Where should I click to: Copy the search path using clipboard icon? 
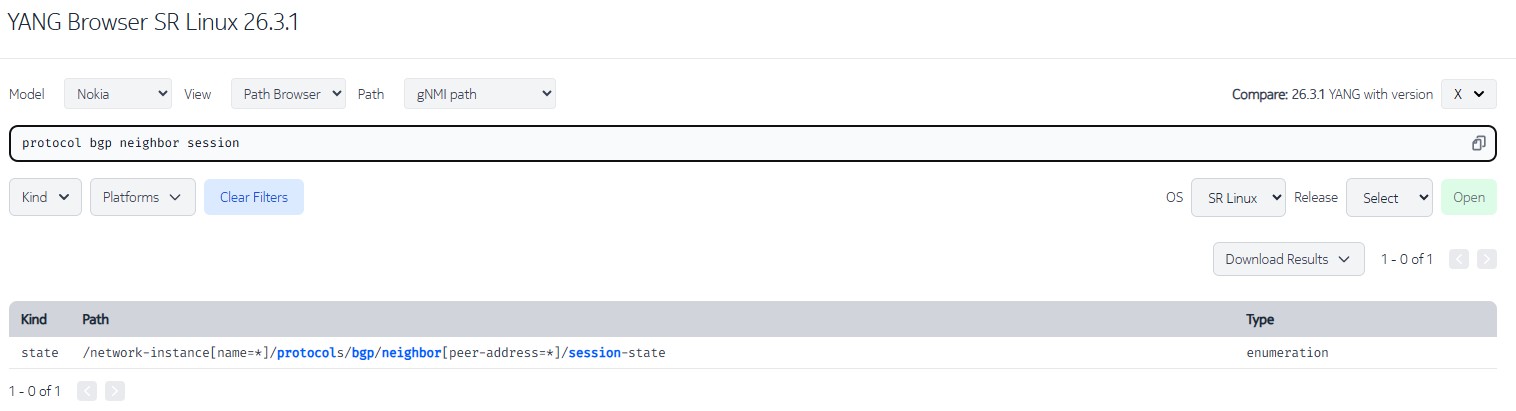[1478, 143]
